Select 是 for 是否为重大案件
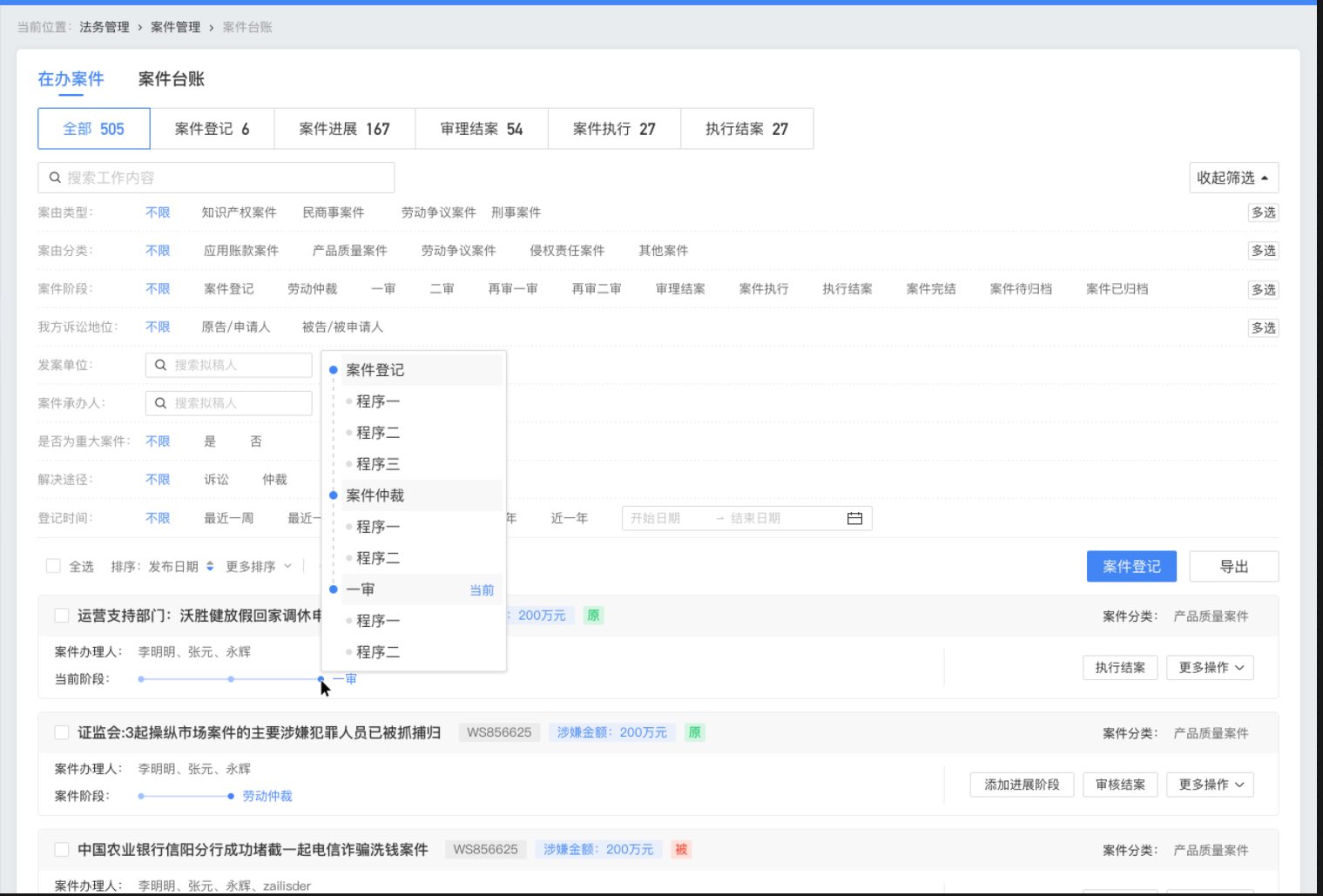This screenshot has height=896, width=1323. coord(210,441)
